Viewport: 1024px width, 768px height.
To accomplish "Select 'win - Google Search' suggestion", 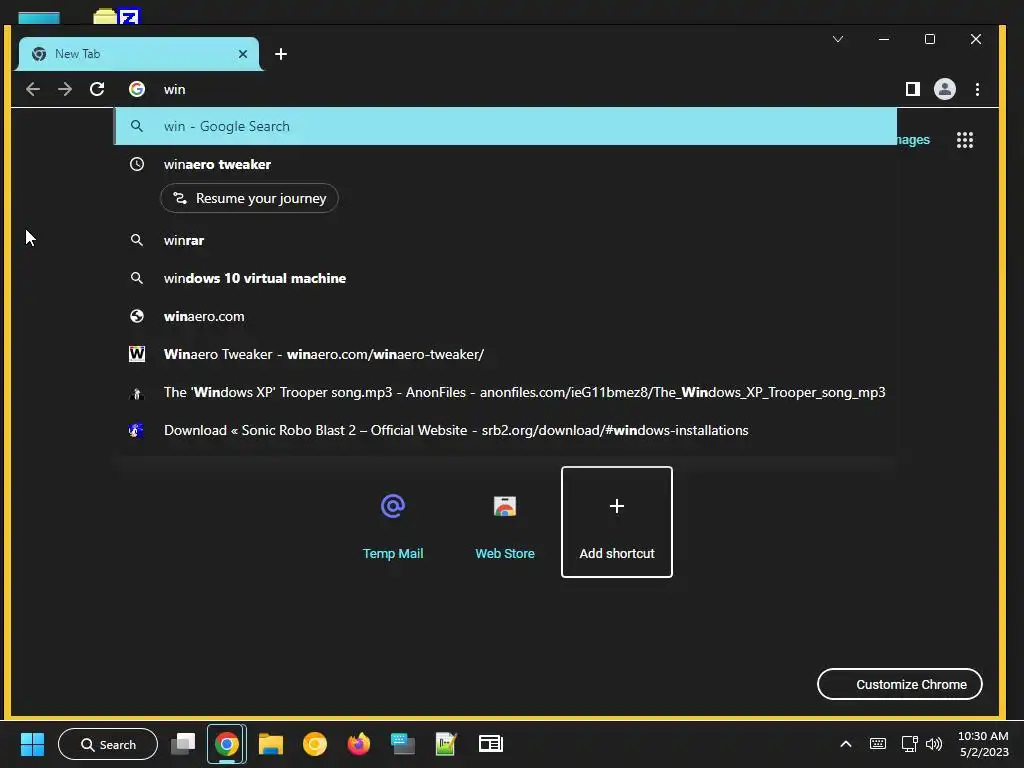I will pyautogui.click(x=505, y=126).
